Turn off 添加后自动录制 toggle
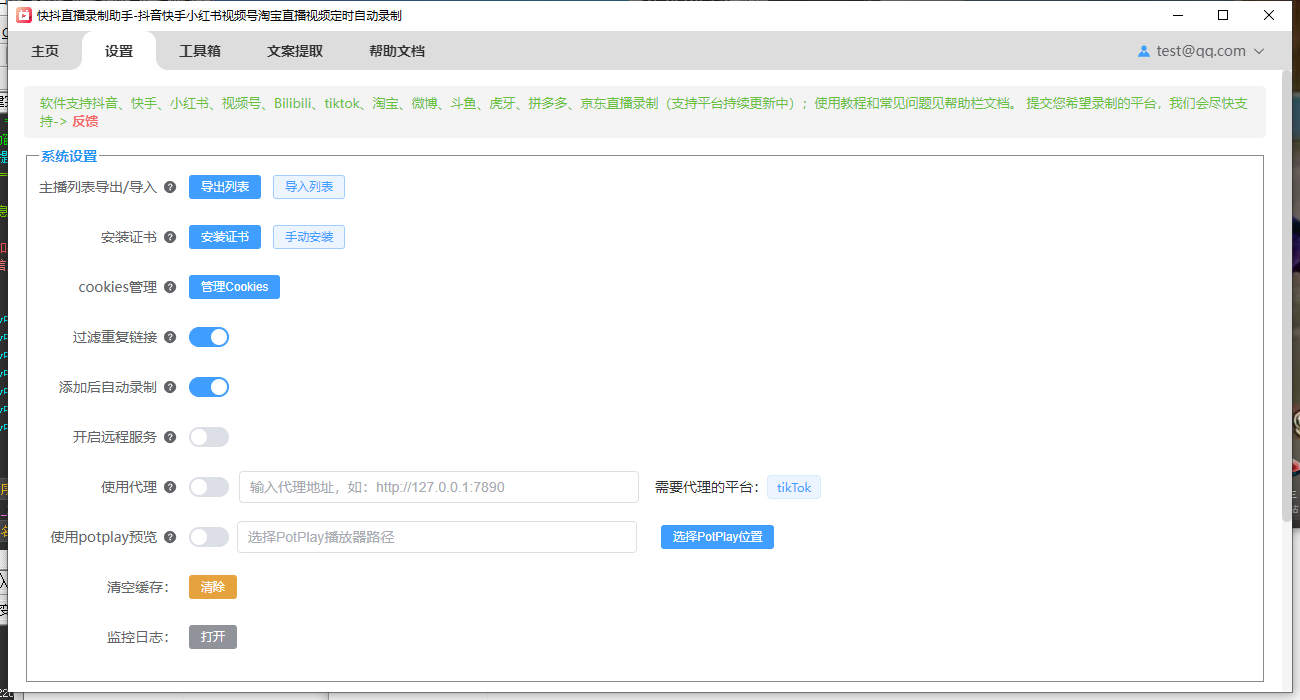The image size is (1300, 700). (209, 387)
